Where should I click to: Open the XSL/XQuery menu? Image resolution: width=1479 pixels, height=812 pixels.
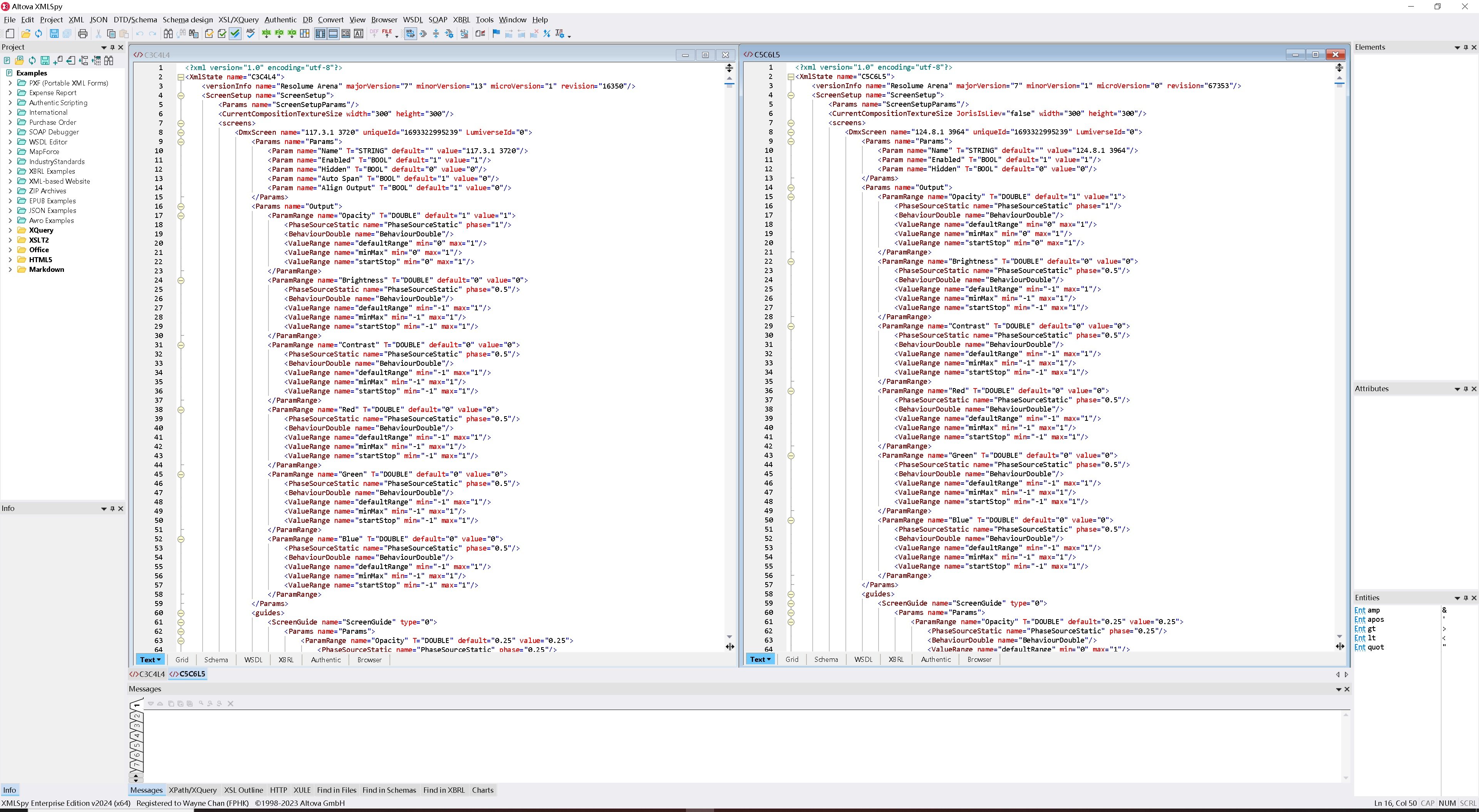(238, 20)
